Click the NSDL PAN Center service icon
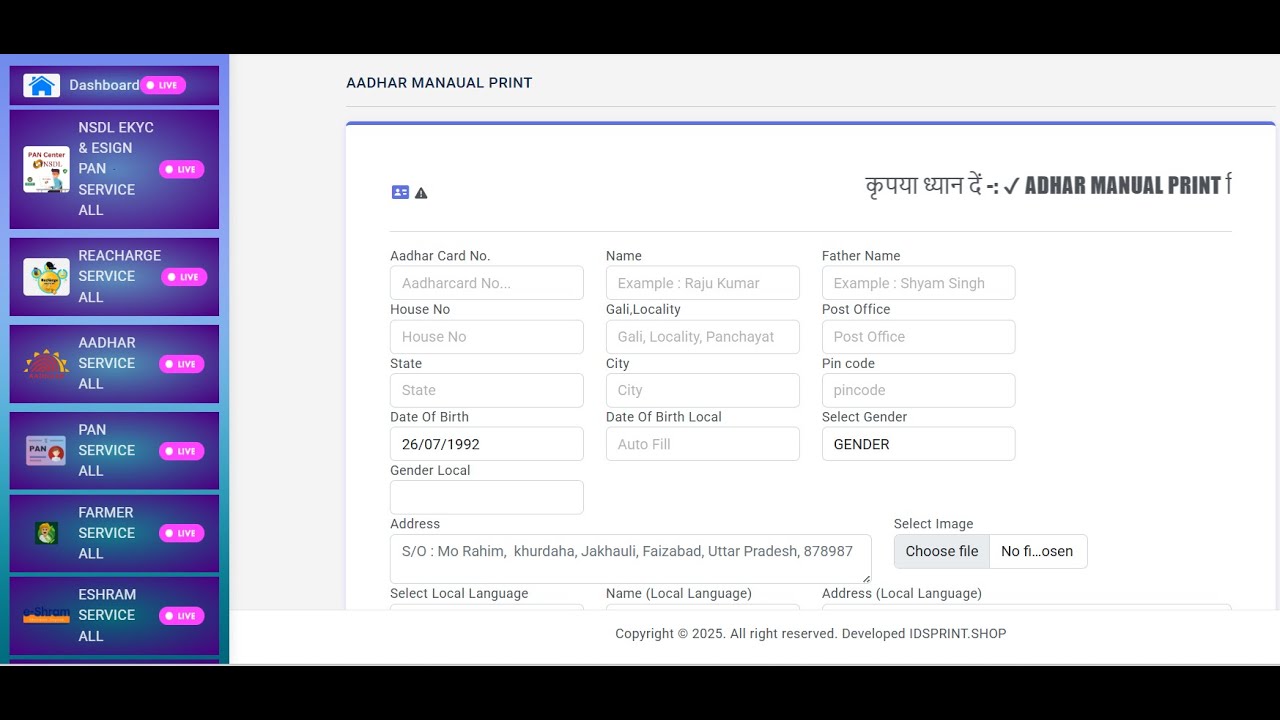This screenshot has height=720, width=1280. (x=46, y=169)
